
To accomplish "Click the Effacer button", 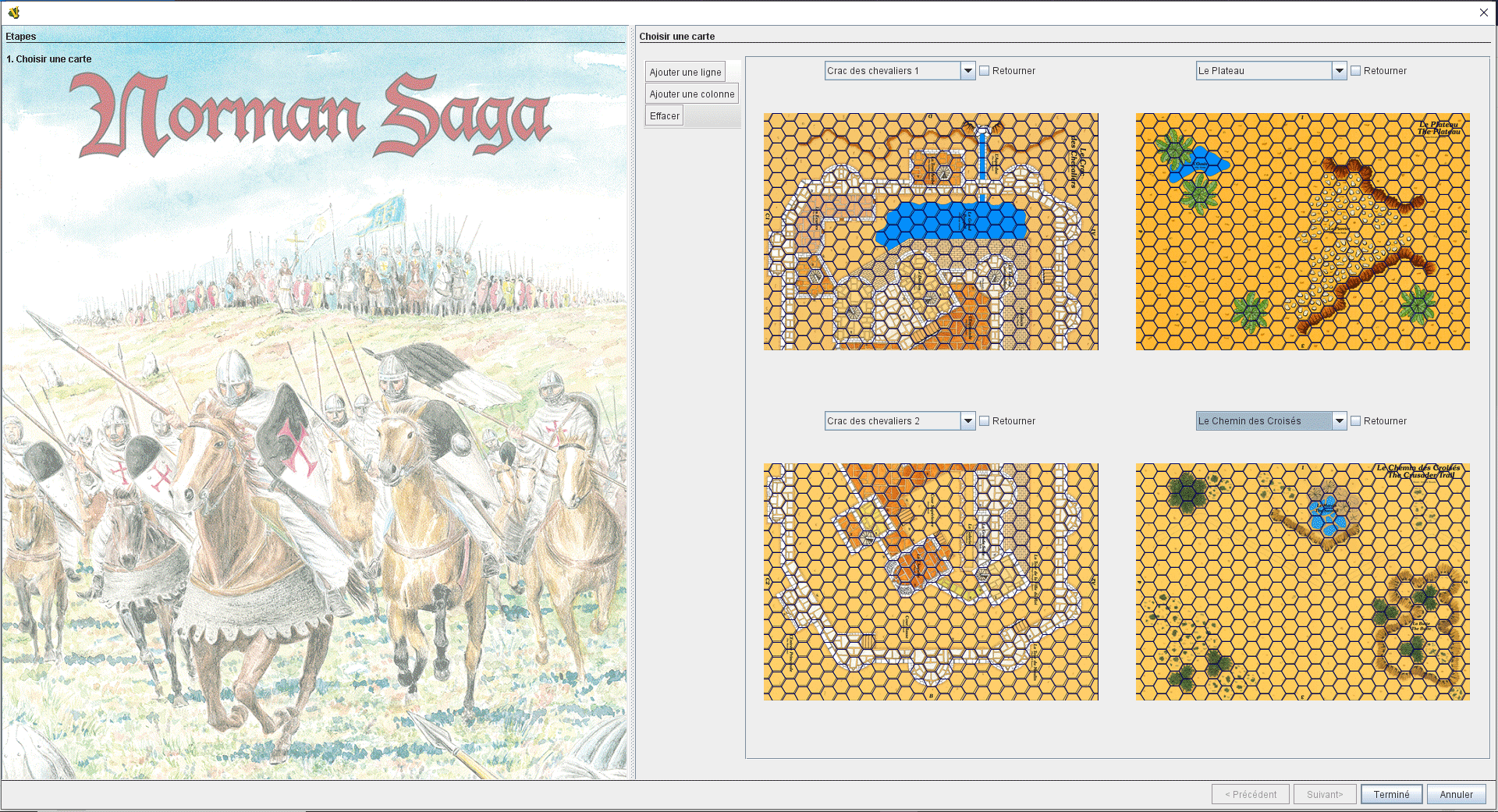I will (665, 115).
